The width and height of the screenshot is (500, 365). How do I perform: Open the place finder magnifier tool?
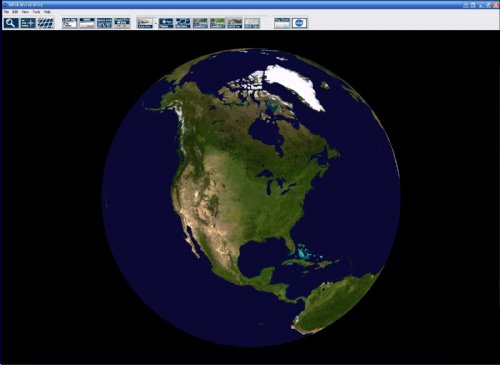[x=11, y=23]
